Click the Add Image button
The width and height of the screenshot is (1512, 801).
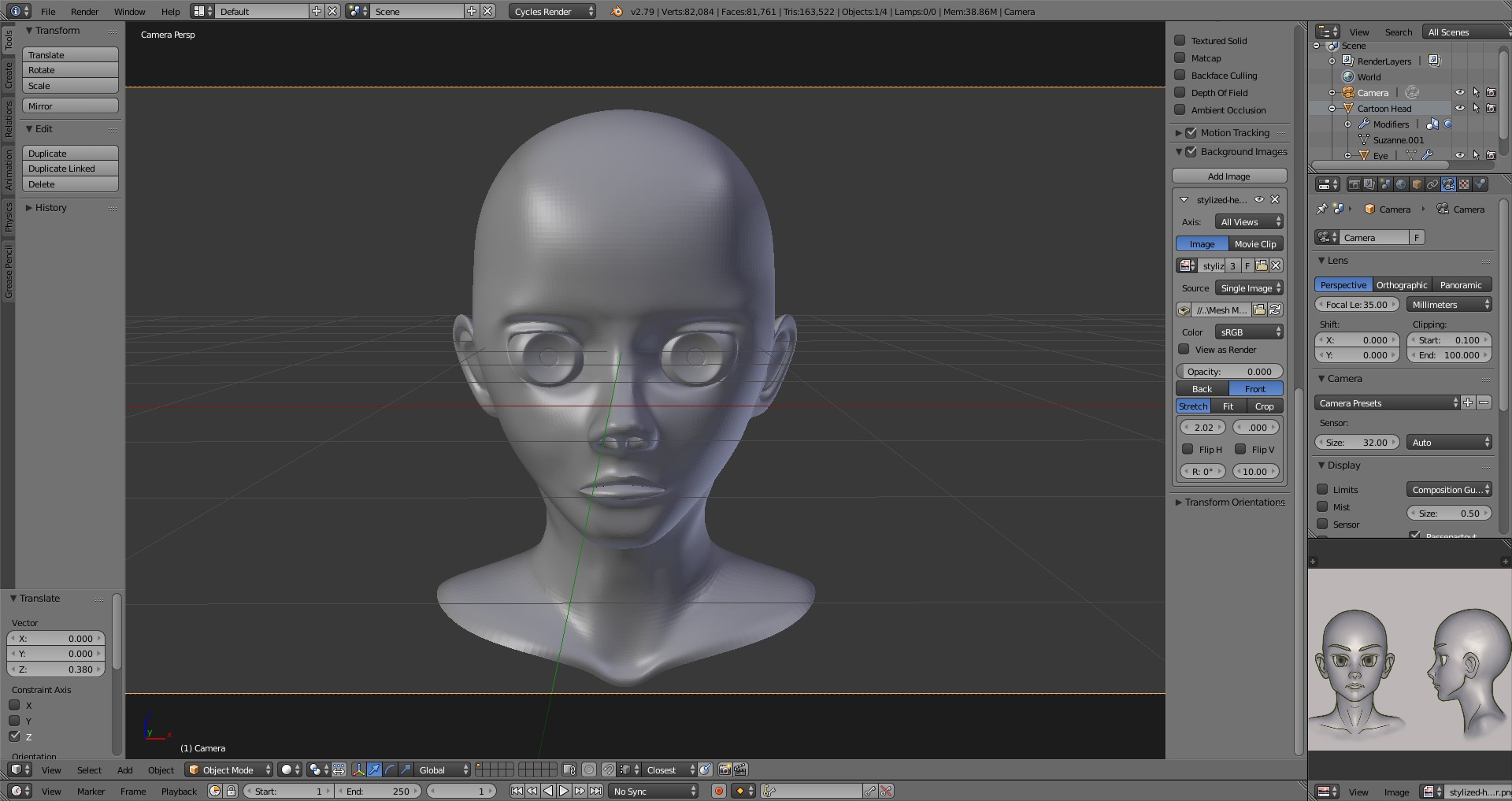point(1228,176)
